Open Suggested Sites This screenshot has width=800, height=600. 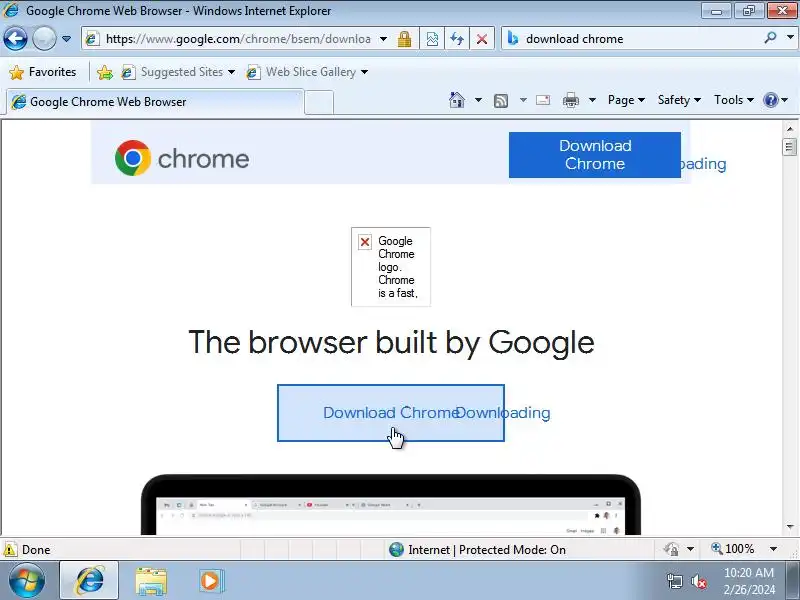(x=179, y=72)
